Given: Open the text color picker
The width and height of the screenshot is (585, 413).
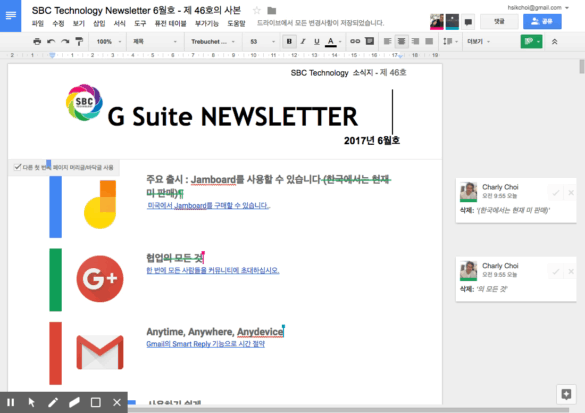Looking at the screenshot, I should (x=334, y=41).
